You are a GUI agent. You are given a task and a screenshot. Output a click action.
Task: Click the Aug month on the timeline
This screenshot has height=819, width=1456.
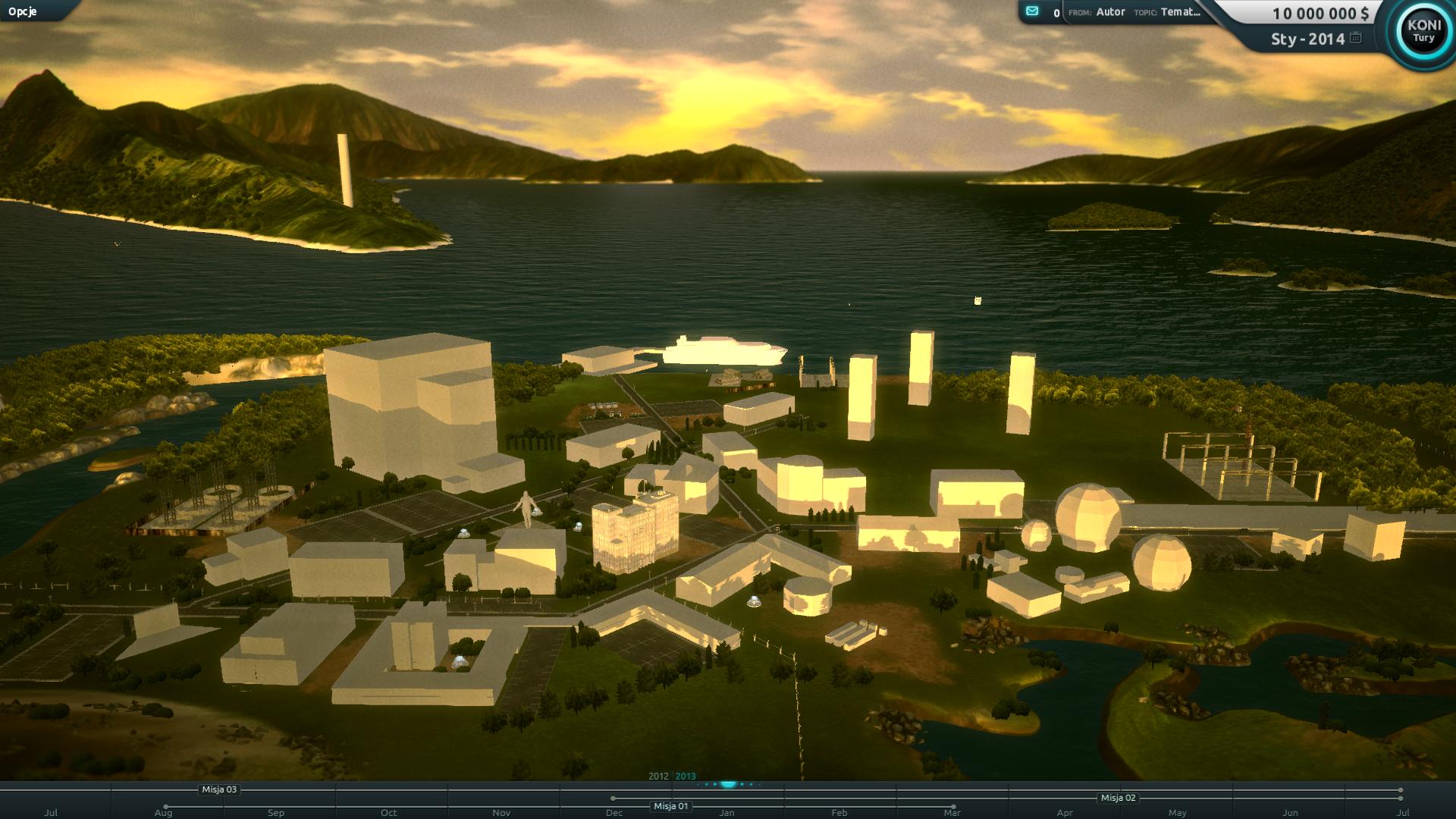tap(163, 813)
